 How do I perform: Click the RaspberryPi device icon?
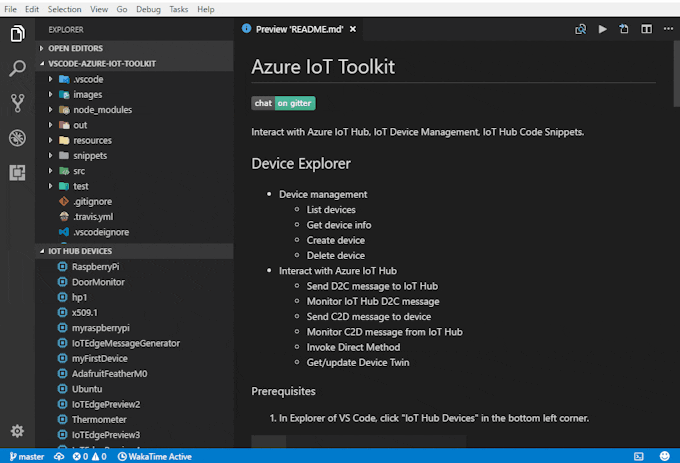(62, 267)
